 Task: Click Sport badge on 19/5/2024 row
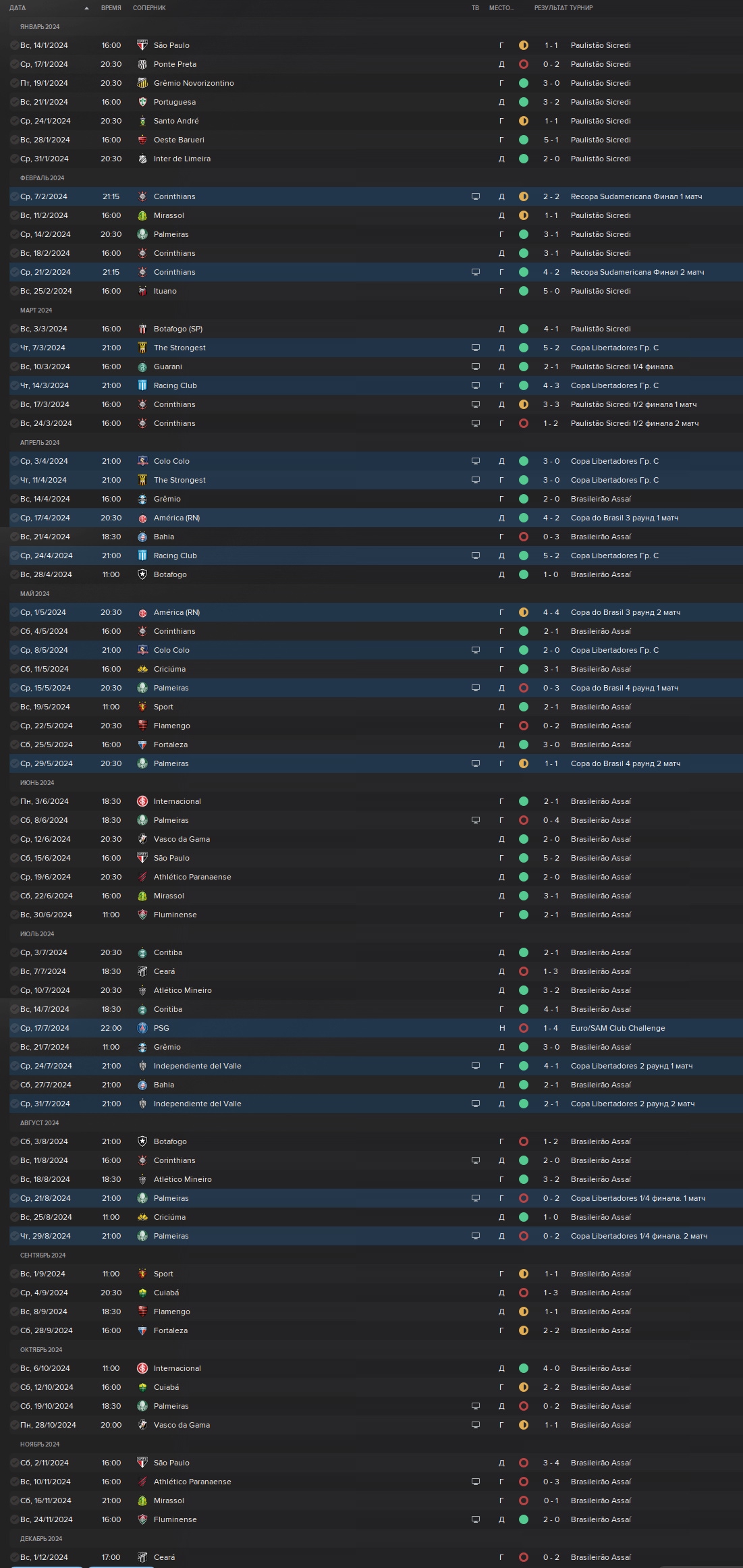coord(142,707)
